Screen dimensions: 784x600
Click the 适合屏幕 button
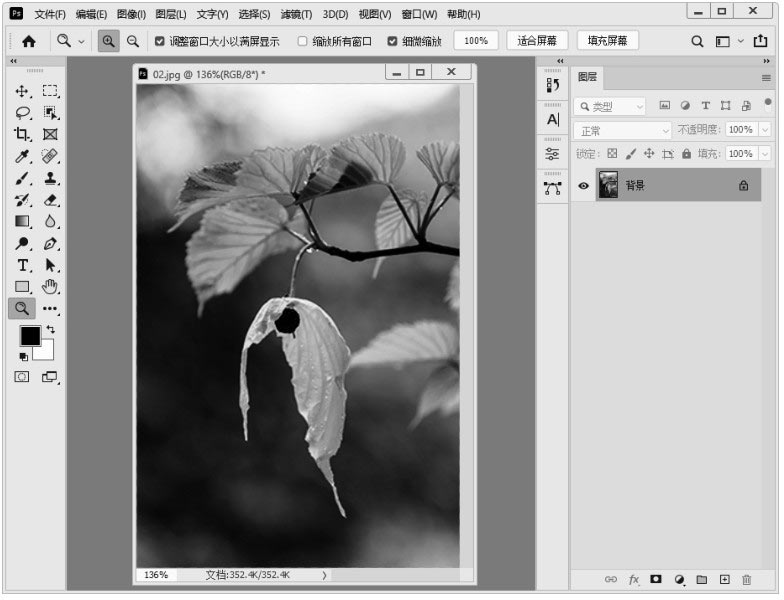tap(537, 41)
